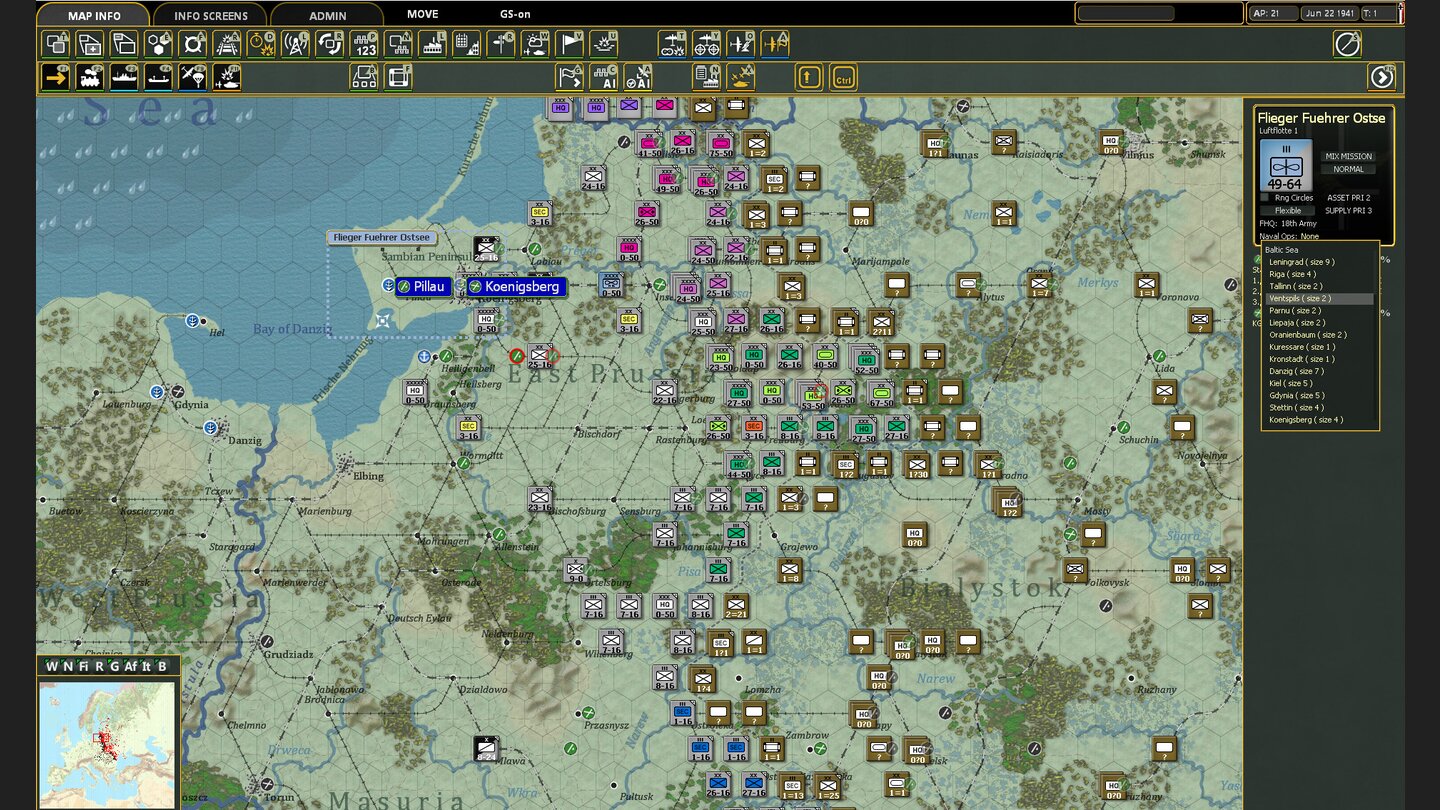Open the MAP INFO tab

pos(94,15)
